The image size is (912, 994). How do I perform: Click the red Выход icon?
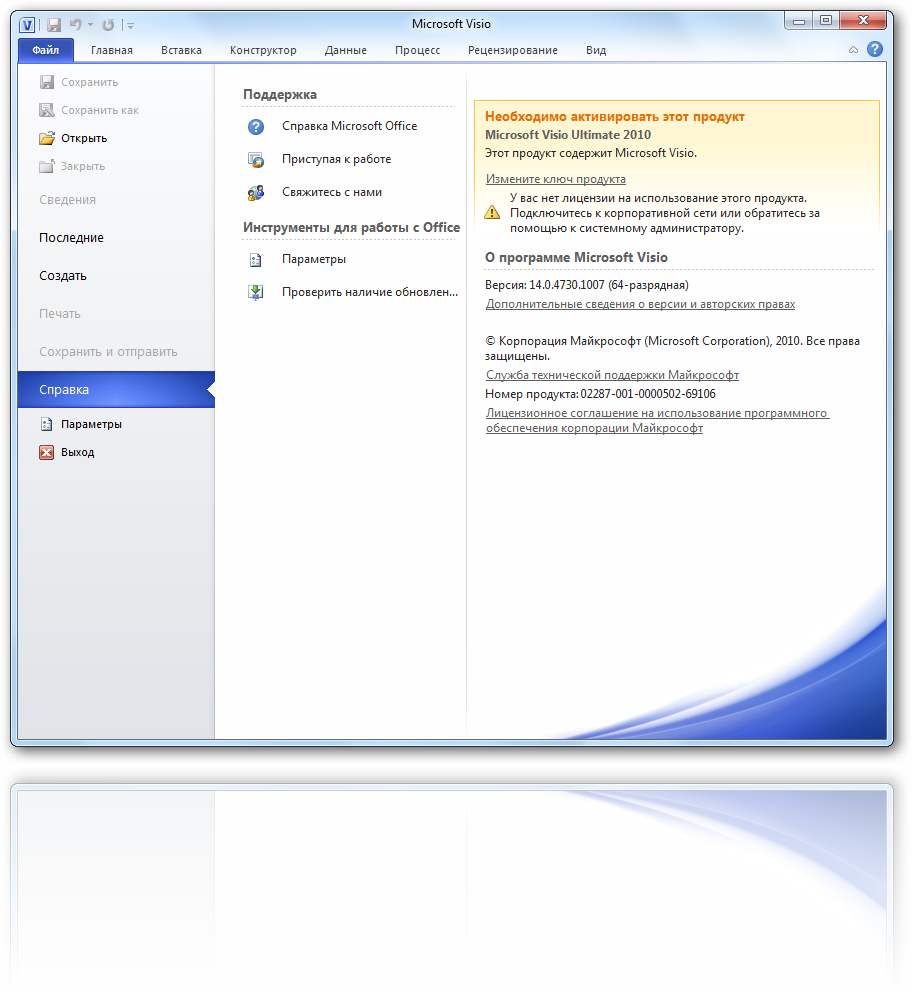click(x=47, y=452)
